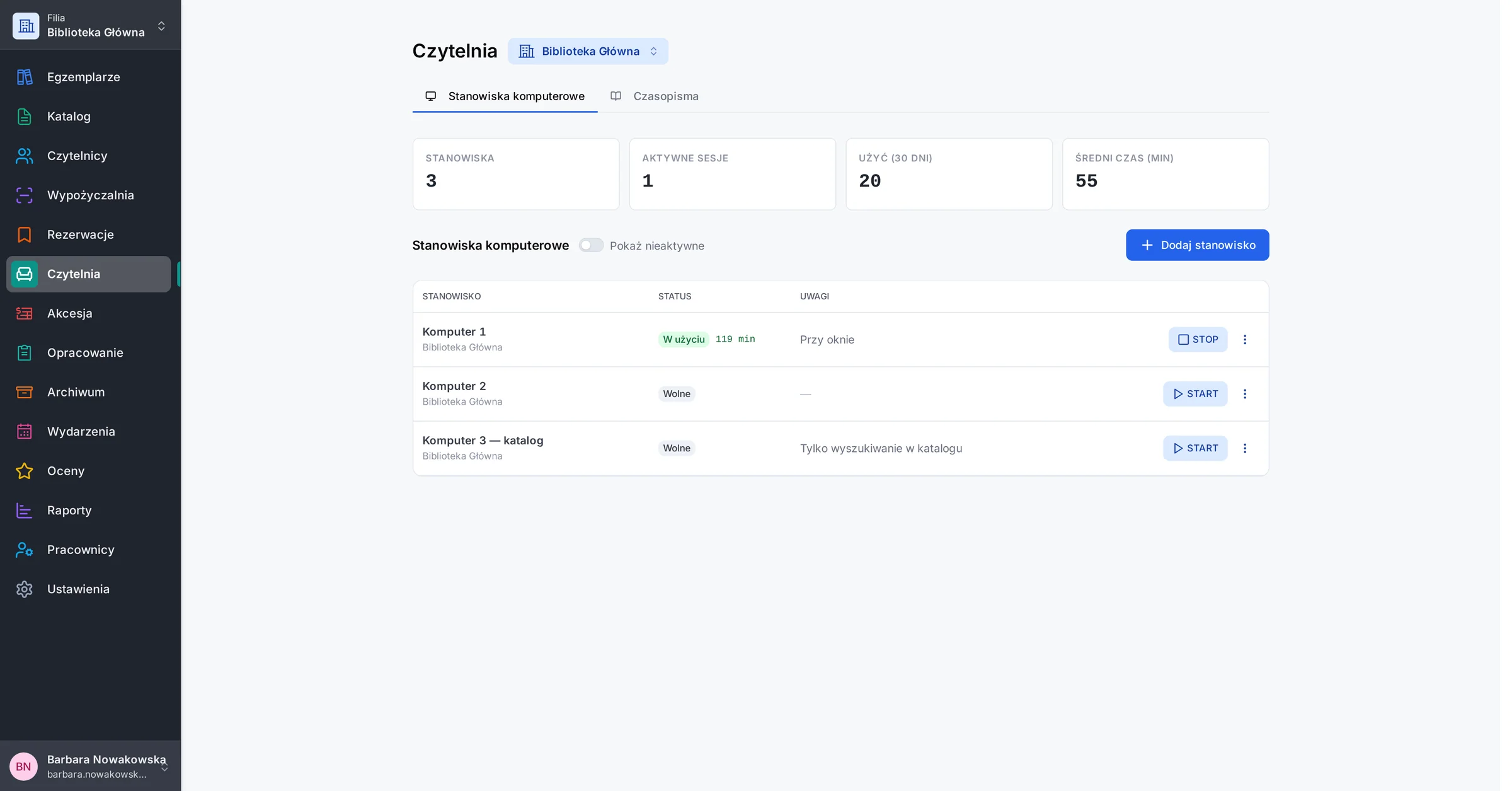Click the Użyć (30 dni) stat card
This screenshot has height=791, width=1512.
click(x=949, y=174)
